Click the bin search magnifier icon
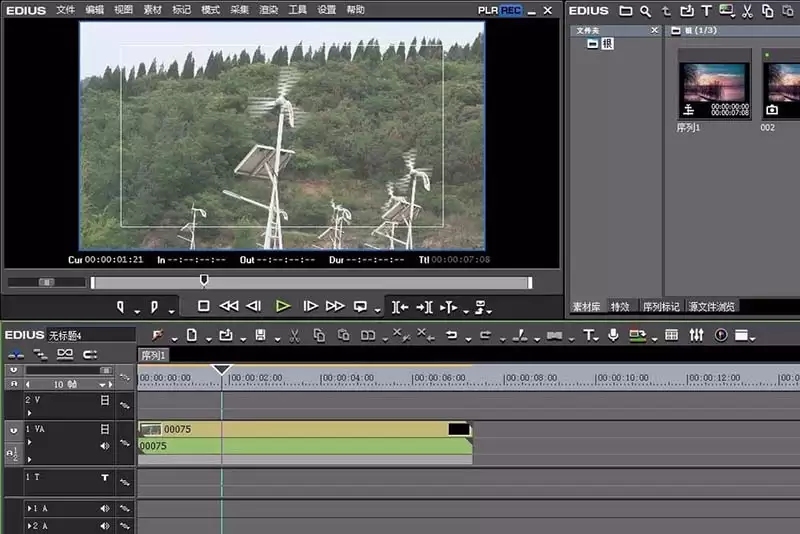 coord(645,11)
